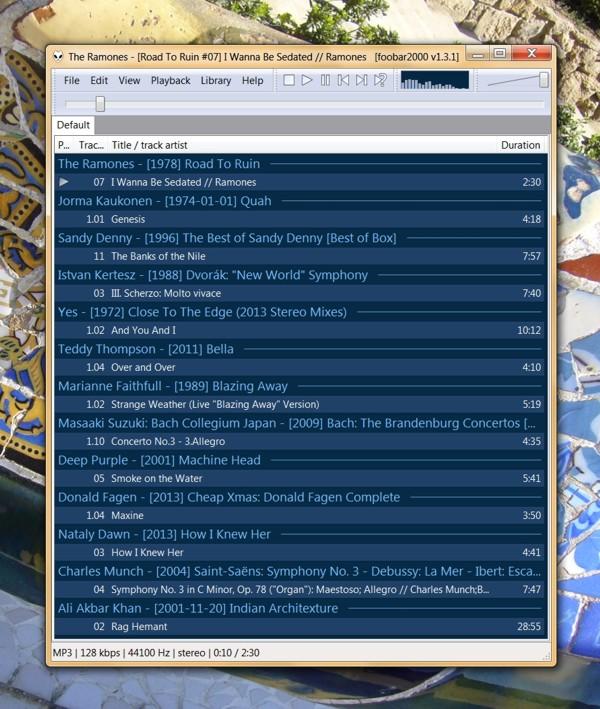600x709 pixels.
Task: Select Yes Close To The Edge group header
Action: point(301,312)
